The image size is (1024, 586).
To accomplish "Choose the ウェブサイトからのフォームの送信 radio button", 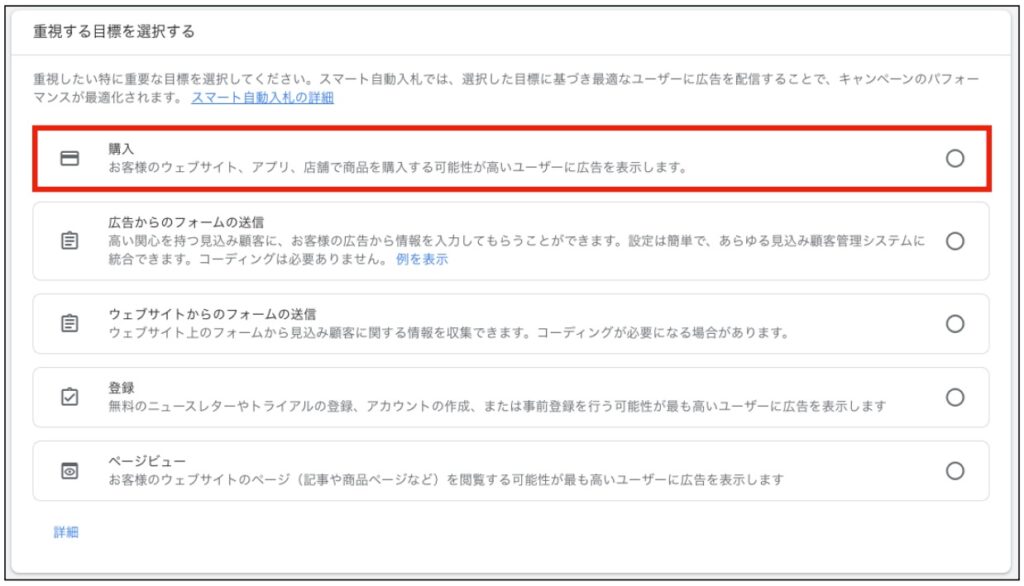I will (955, 323).
